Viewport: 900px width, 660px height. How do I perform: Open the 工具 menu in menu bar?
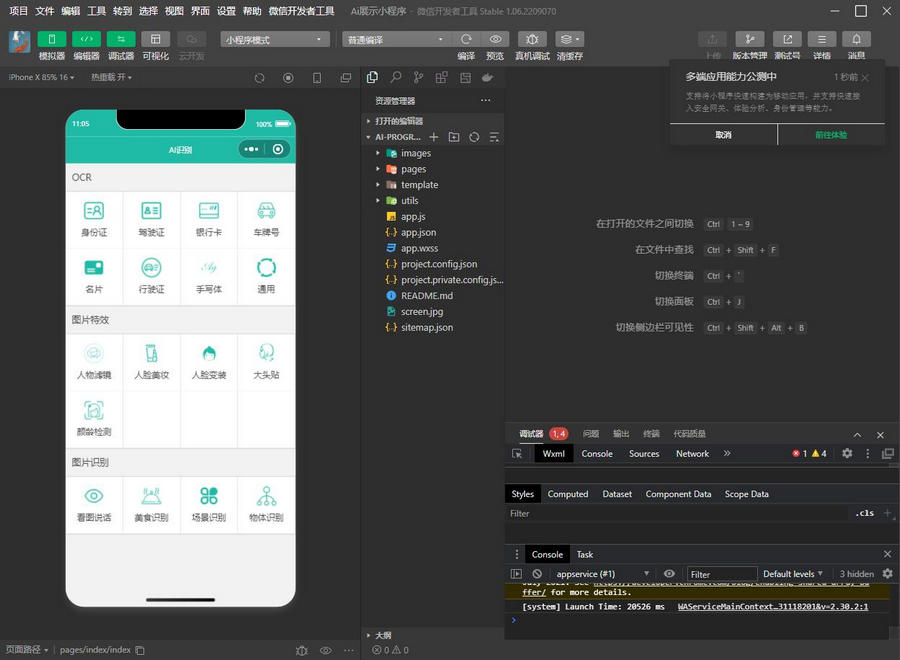(96, 11)
